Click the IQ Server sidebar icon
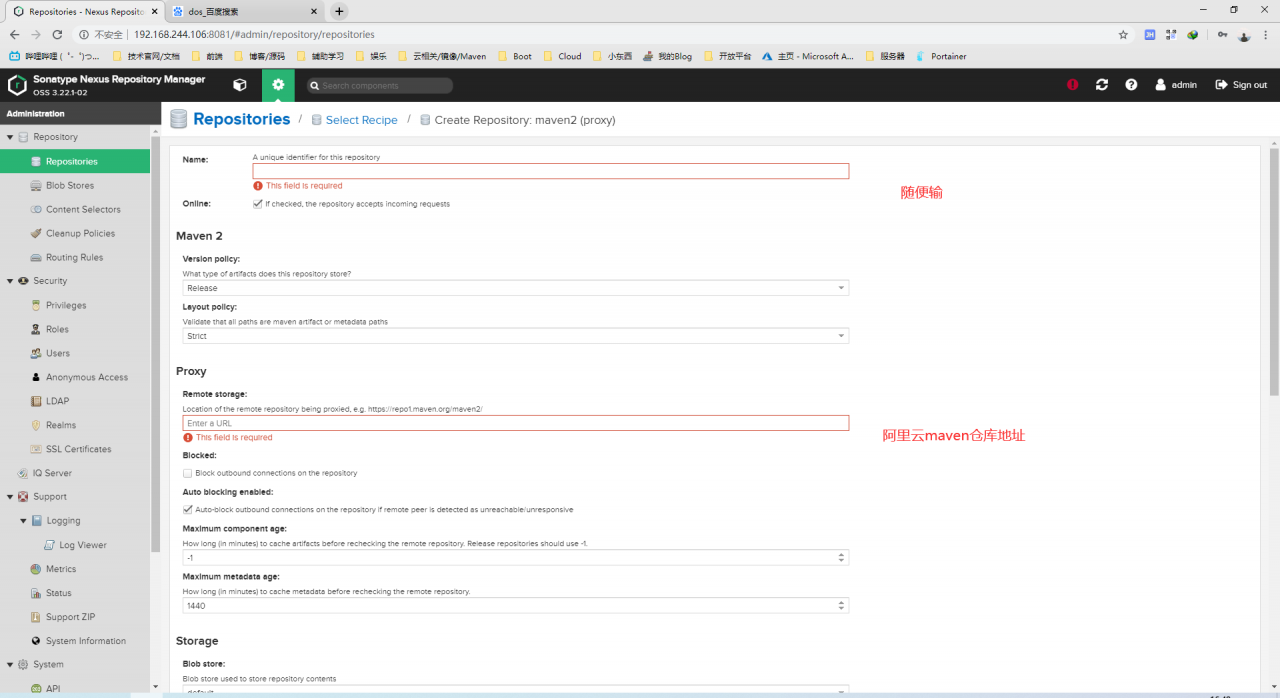The height and width of the screenshot is (698, 1280). point(23,473)
